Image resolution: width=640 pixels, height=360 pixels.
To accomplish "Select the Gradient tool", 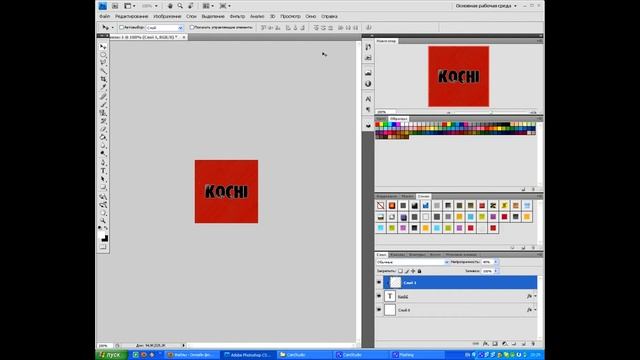I will click(103, 138).
